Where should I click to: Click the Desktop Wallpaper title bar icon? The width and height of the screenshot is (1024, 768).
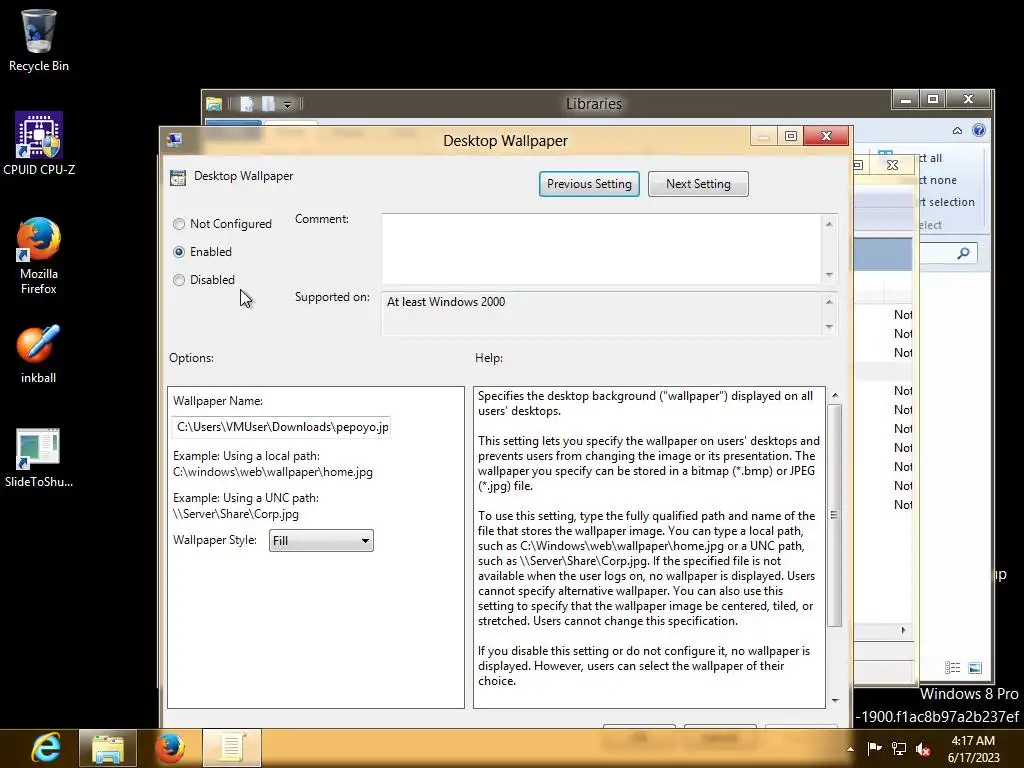[x=174, y=140]
